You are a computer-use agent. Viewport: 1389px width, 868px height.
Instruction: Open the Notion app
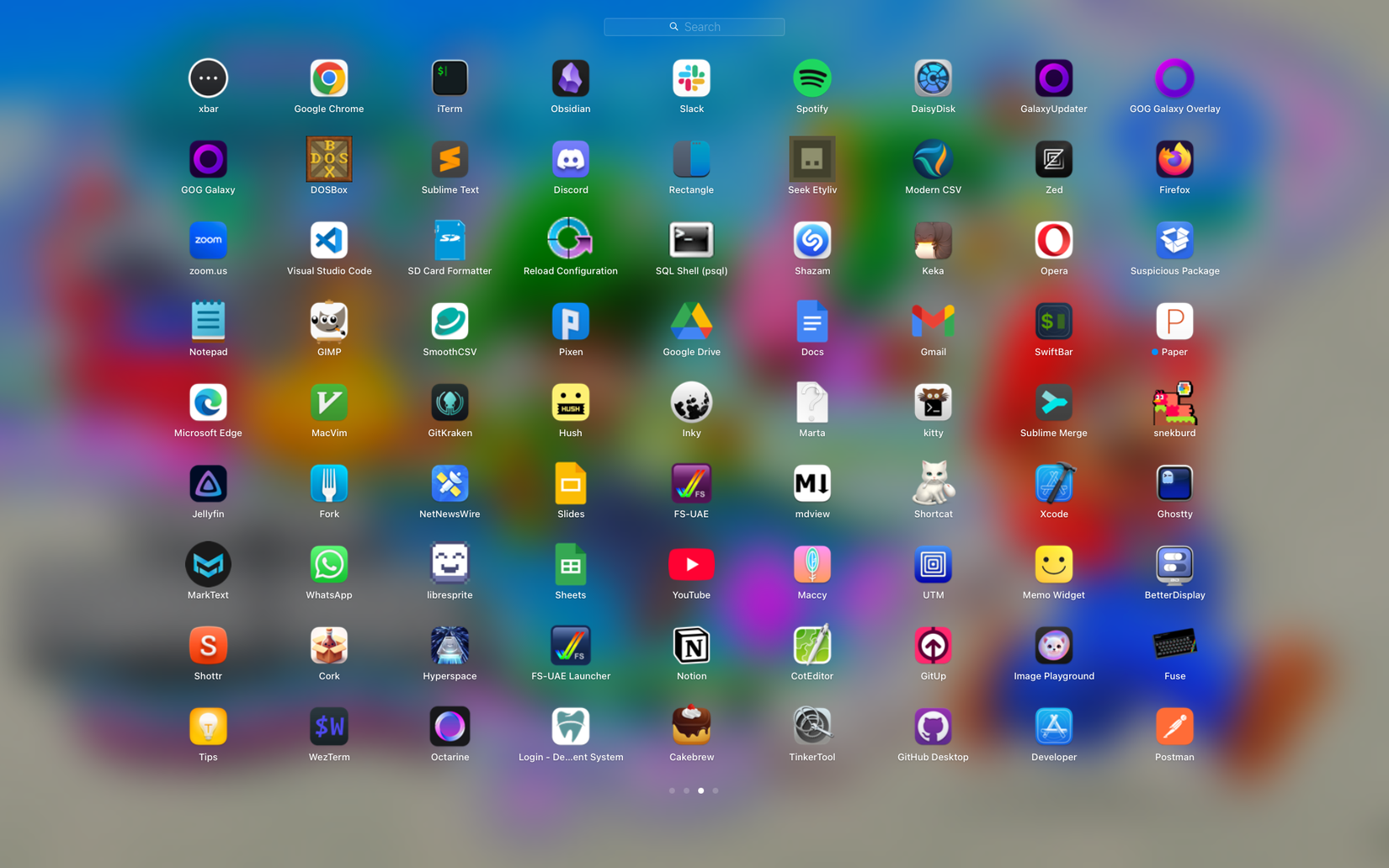click(691, 645)
